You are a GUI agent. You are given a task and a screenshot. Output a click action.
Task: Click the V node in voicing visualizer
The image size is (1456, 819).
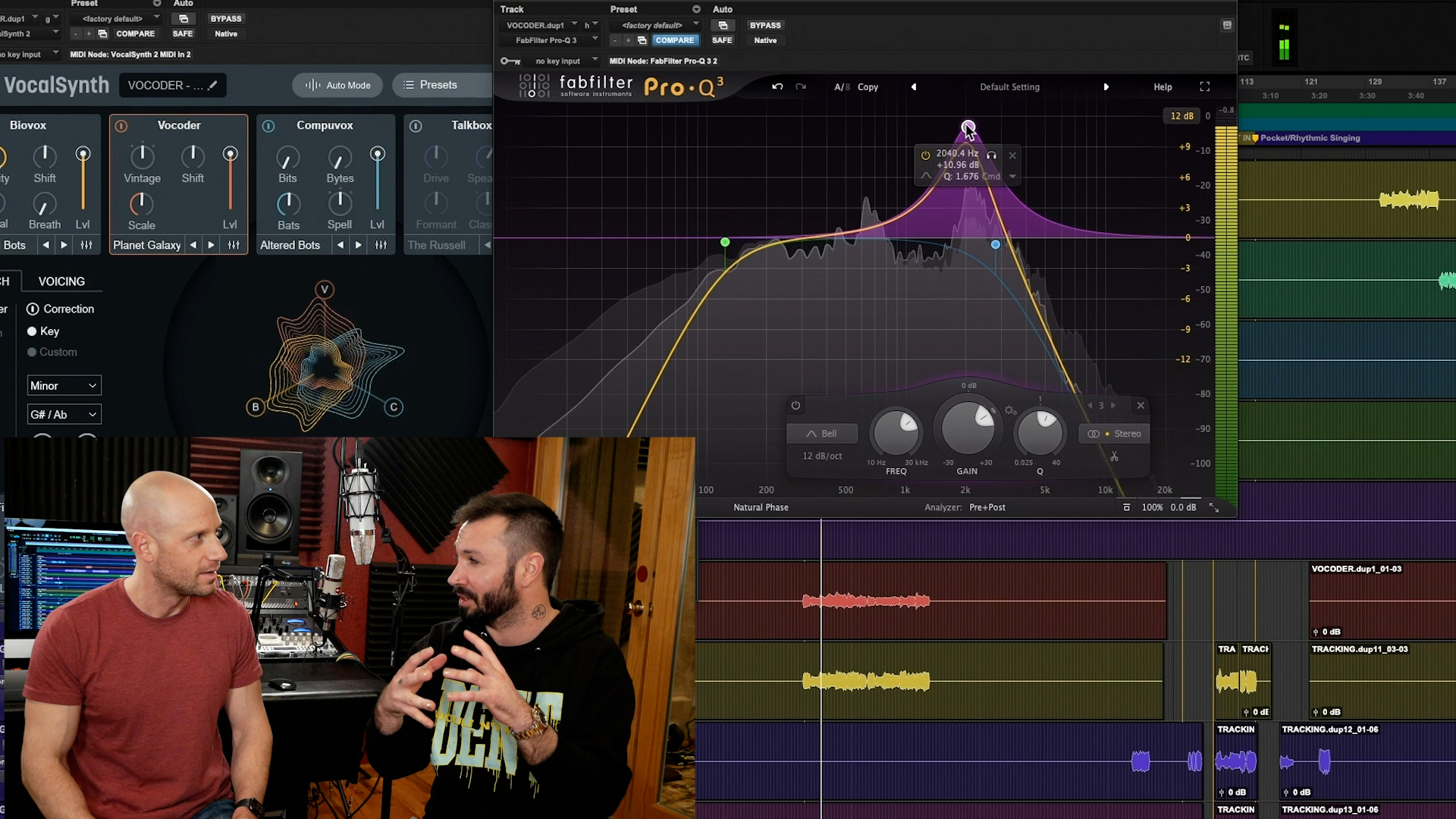pos(325,289)
